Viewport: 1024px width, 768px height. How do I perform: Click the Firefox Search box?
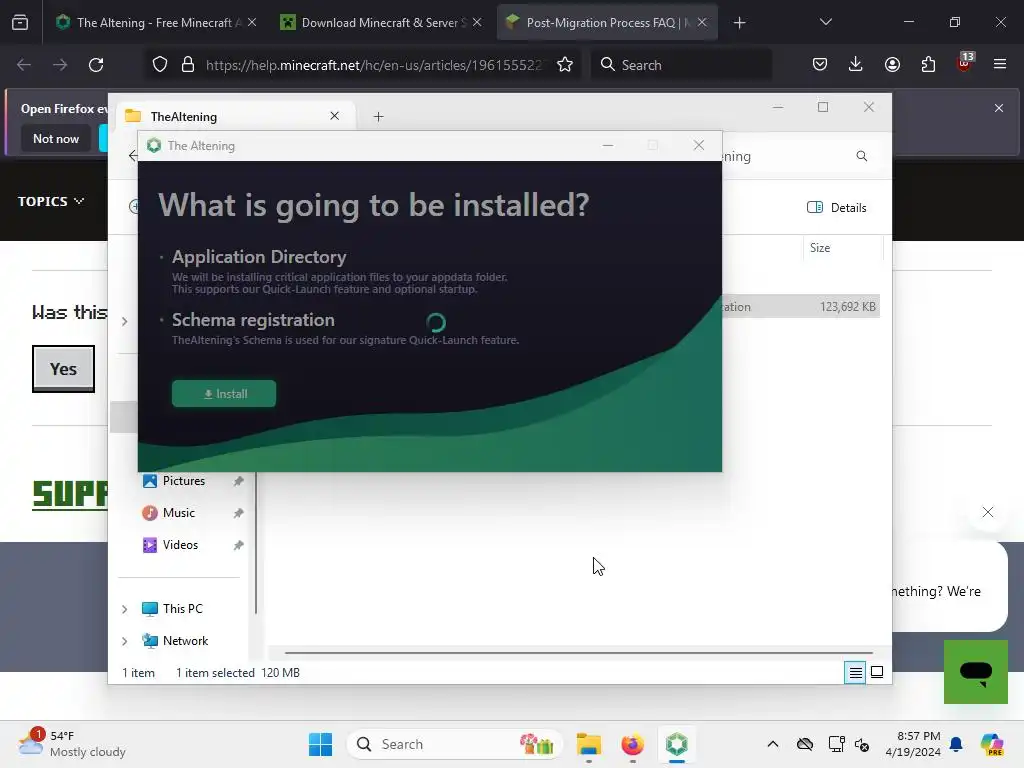(681, 65)
